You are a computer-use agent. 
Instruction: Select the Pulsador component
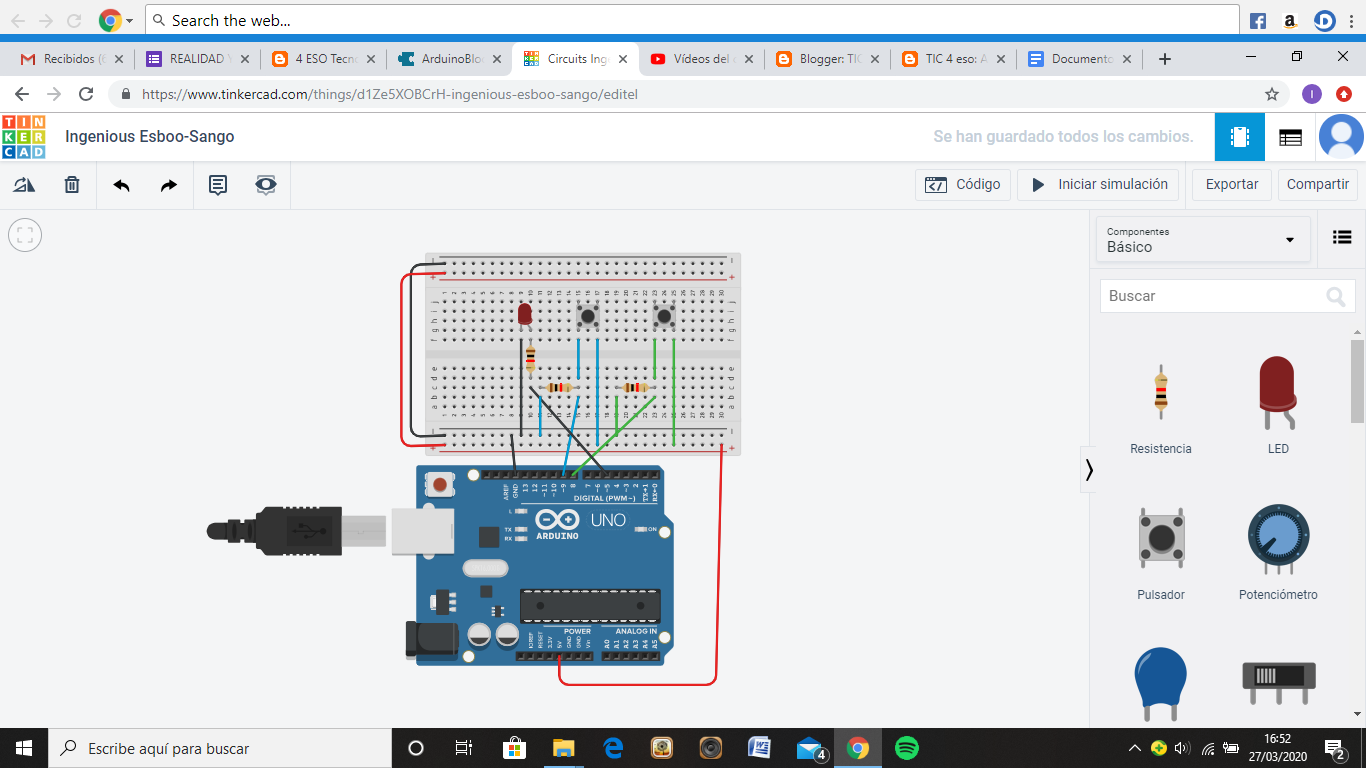(1161, 552)
